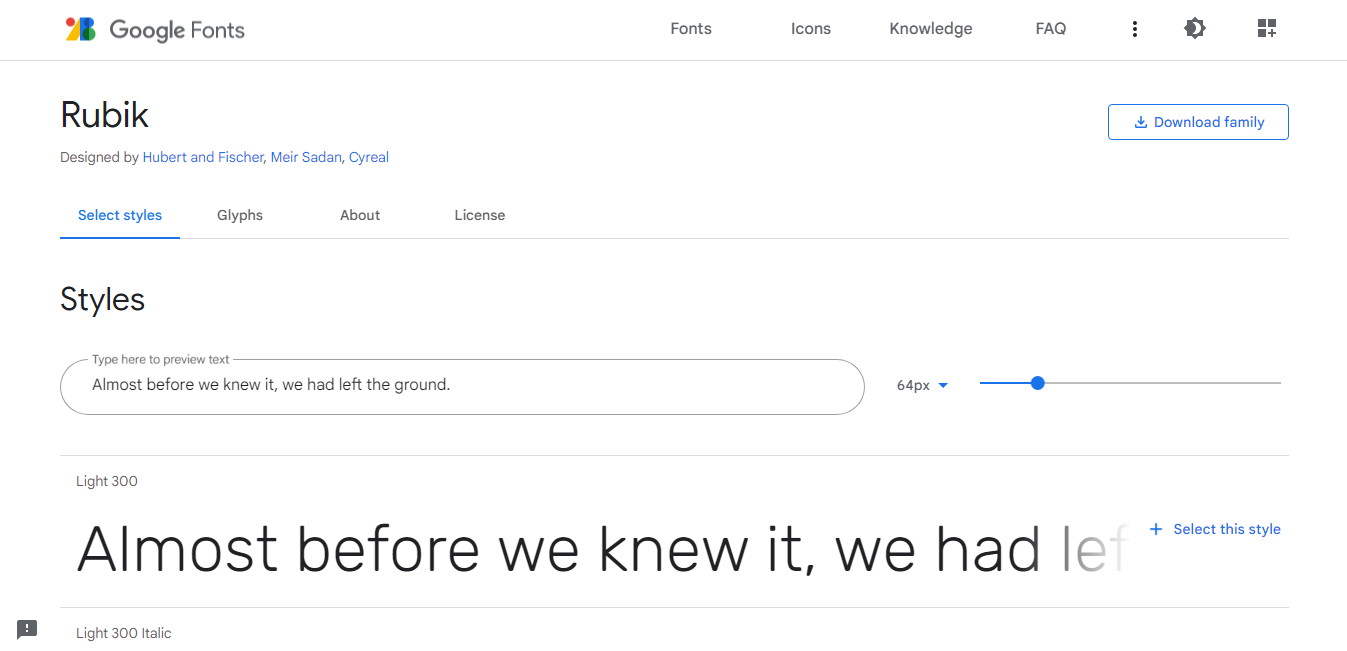This screenshot has height=651, width=1347.
Task: Click the download icon in Download family button
Action: [x=1139, y=121]
